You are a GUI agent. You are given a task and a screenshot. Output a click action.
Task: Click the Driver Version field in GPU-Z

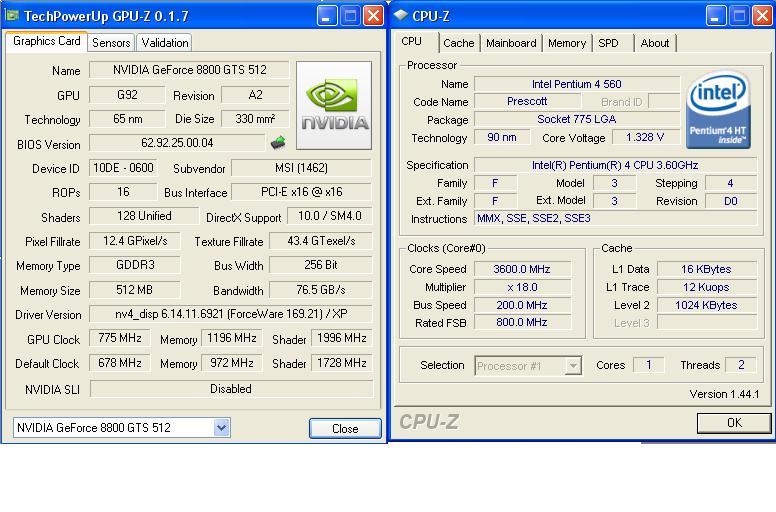pyautogui.click(x=231, y=314)
